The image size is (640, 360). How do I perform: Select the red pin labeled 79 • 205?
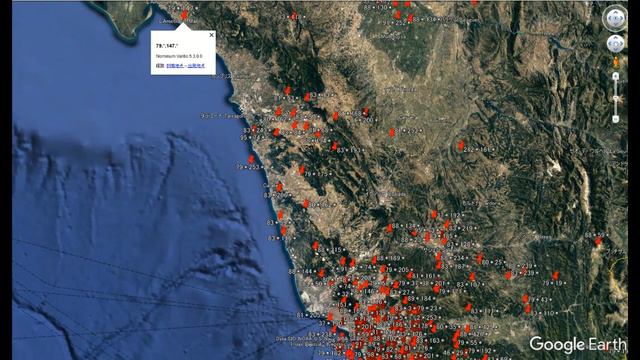click(383, 269)
